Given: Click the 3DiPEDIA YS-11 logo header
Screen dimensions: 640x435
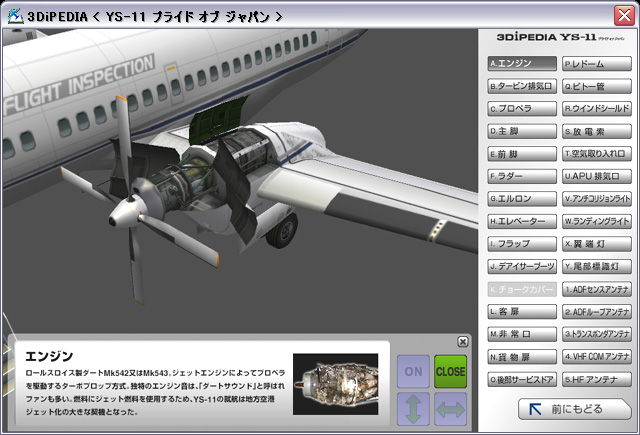Looking at the screenshot, I should pyautogui.click(x=560, y=37).
